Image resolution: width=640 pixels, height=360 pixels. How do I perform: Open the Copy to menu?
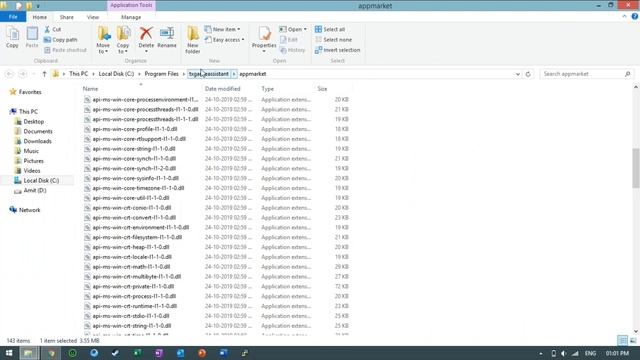tap(123, 40)
